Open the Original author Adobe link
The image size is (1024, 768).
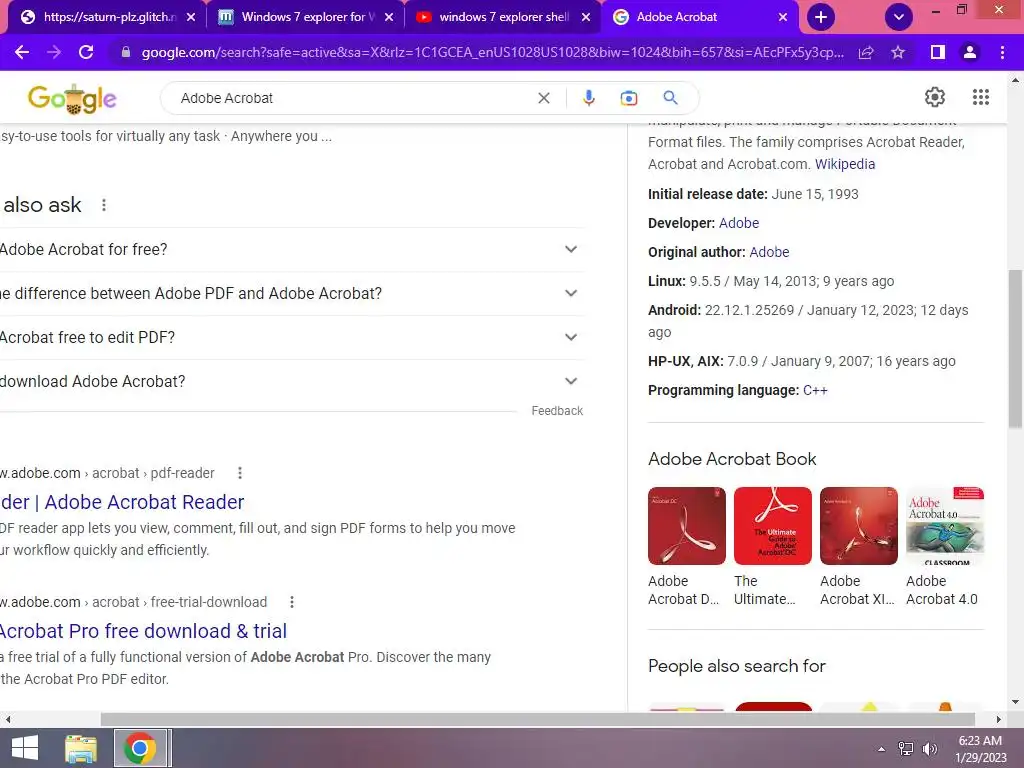769,252
